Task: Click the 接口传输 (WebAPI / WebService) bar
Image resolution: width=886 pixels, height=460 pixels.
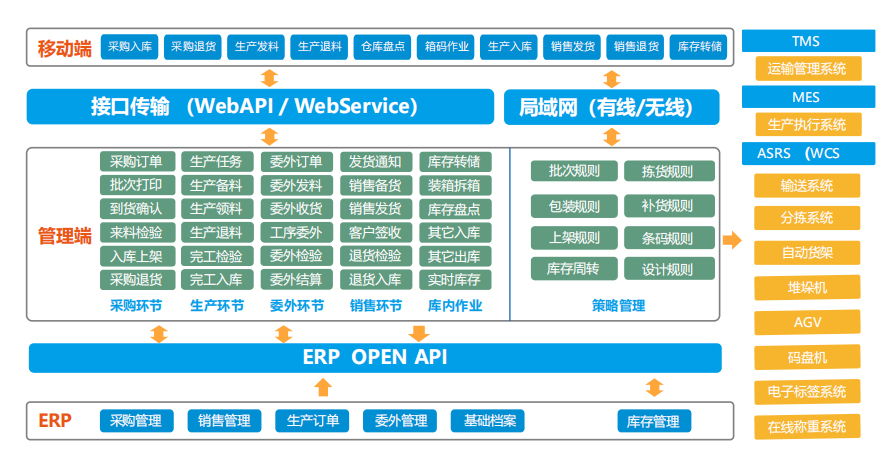Action: (x=260, y=107)
